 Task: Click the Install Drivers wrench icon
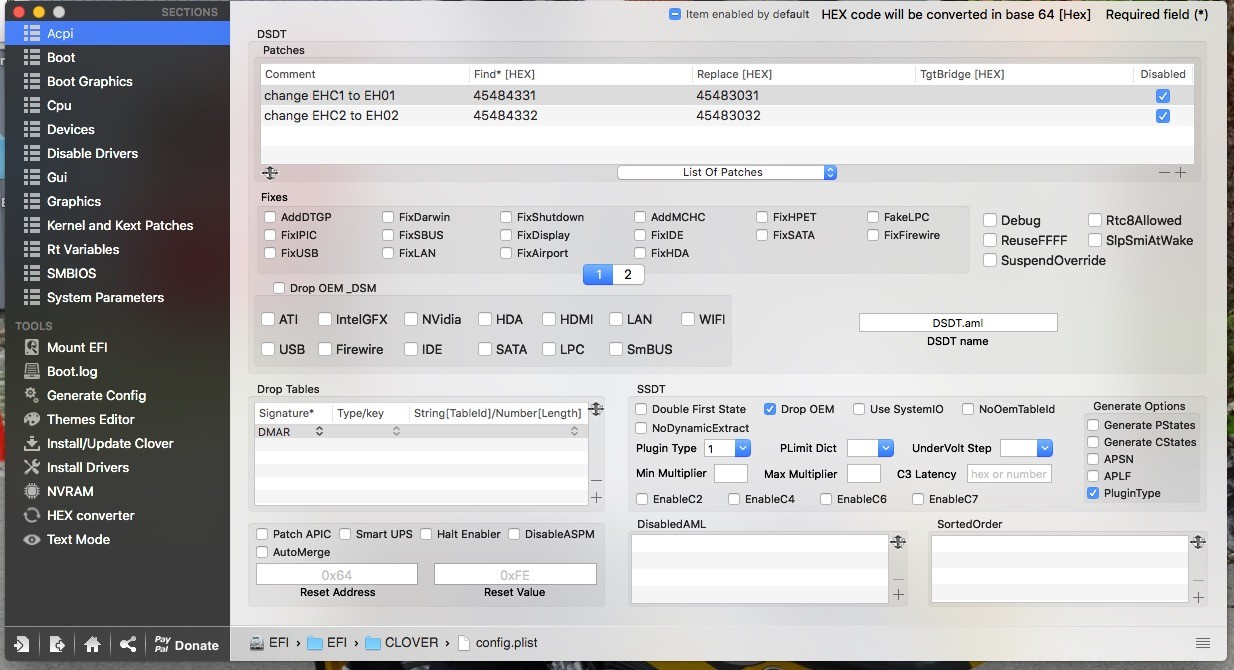pos(31,467)
